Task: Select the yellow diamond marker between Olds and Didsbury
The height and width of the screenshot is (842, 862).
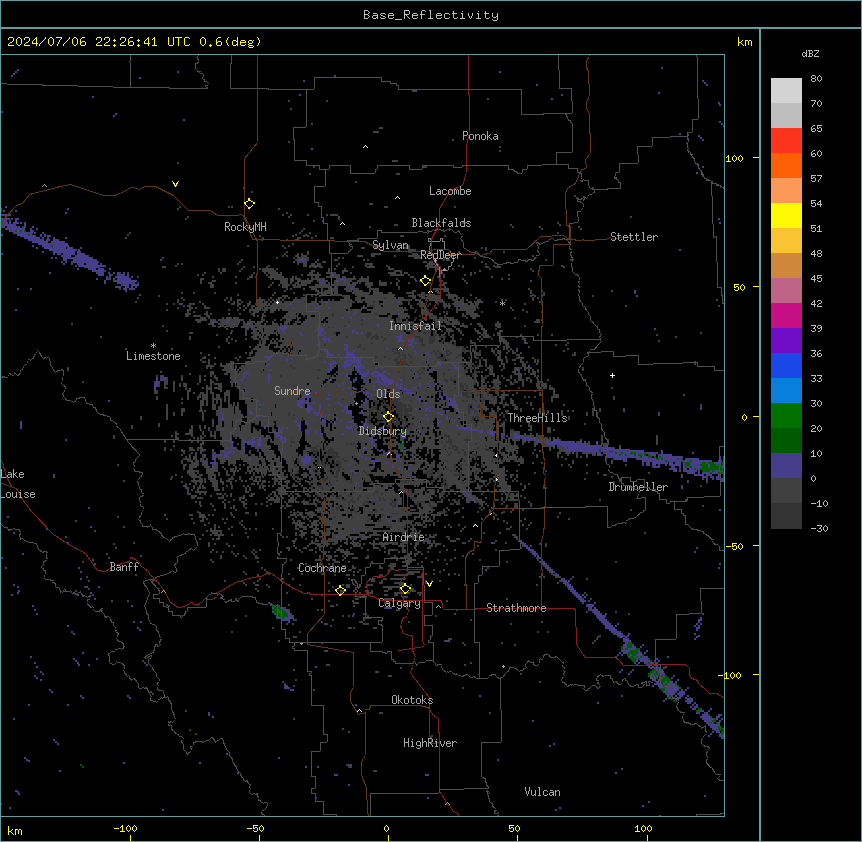Action: [x=389, y=417]
